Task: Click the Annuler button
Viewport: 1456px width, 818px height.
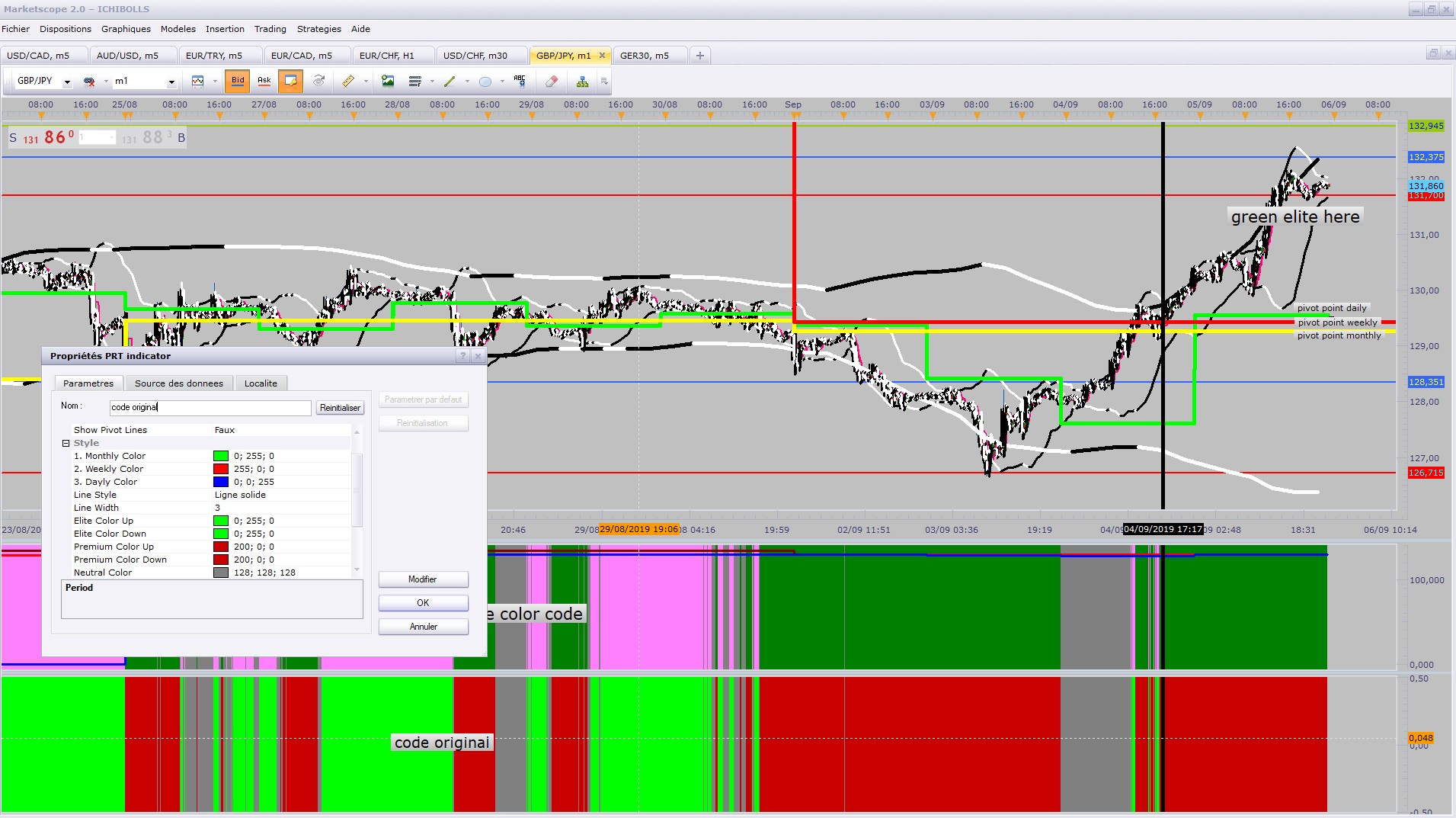Action: (x=423, y=627)
